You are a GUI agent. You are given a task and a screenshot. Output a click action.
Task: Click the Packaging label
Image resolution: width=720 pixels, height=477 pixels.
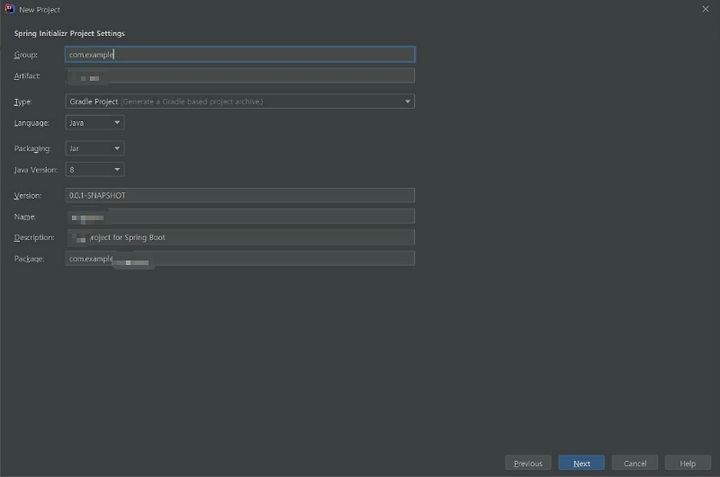[x=32, y=149]
